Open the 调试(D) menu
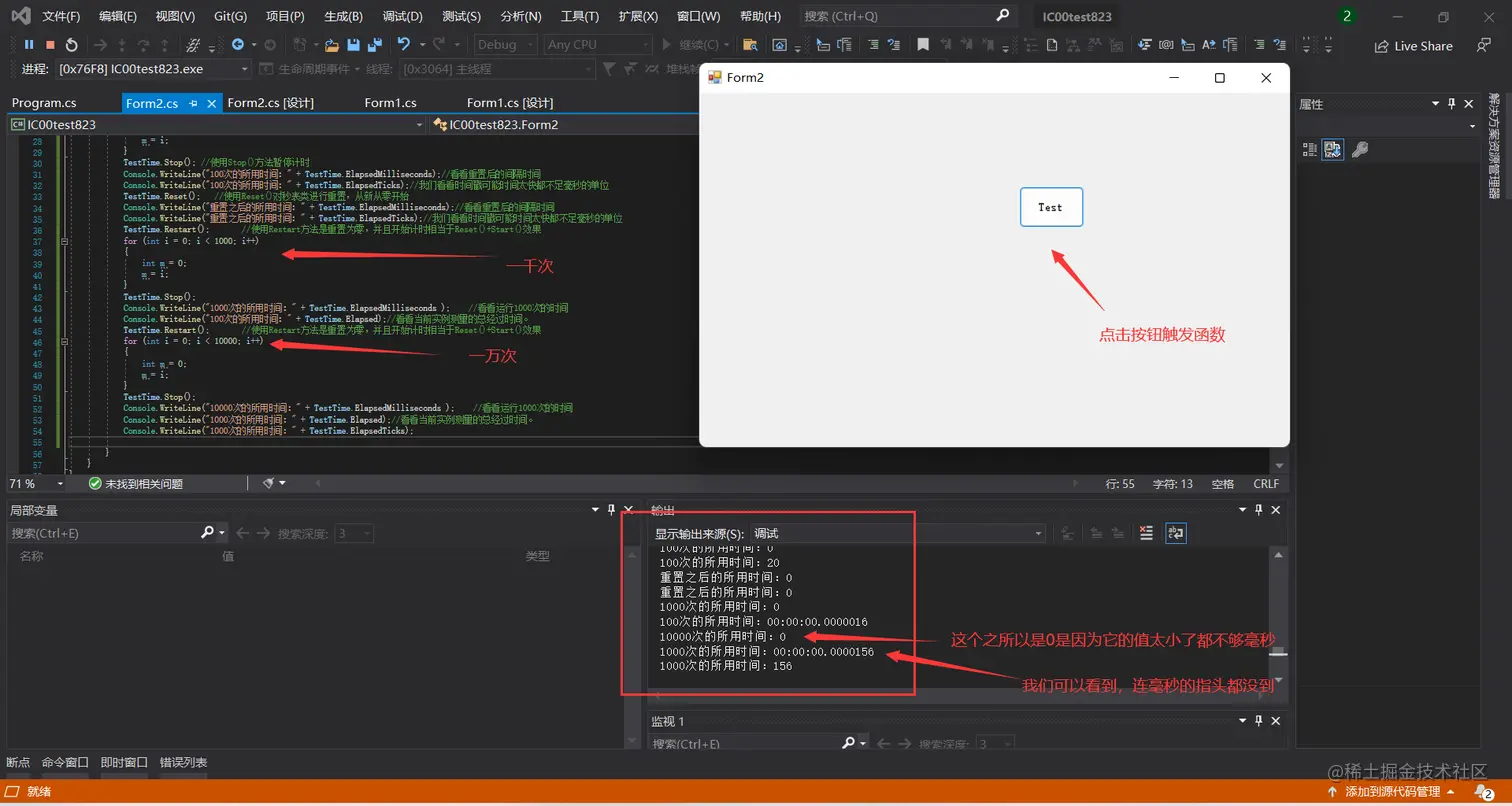This screenshot has width=1512, height=806. 402,16
